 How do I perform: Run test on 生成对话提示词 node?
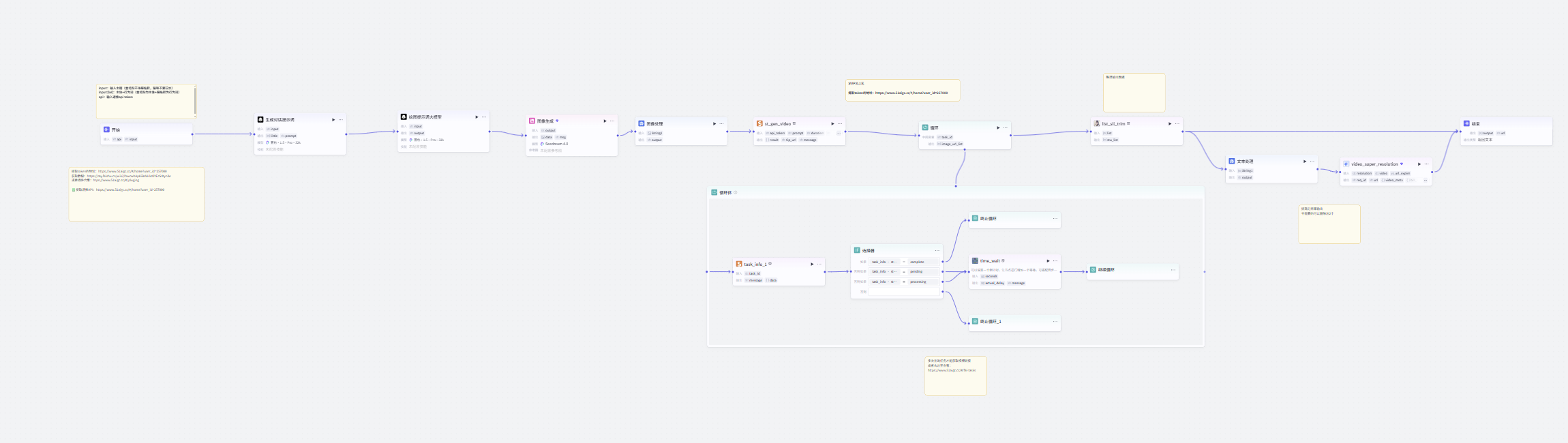[x=333, y=119]
